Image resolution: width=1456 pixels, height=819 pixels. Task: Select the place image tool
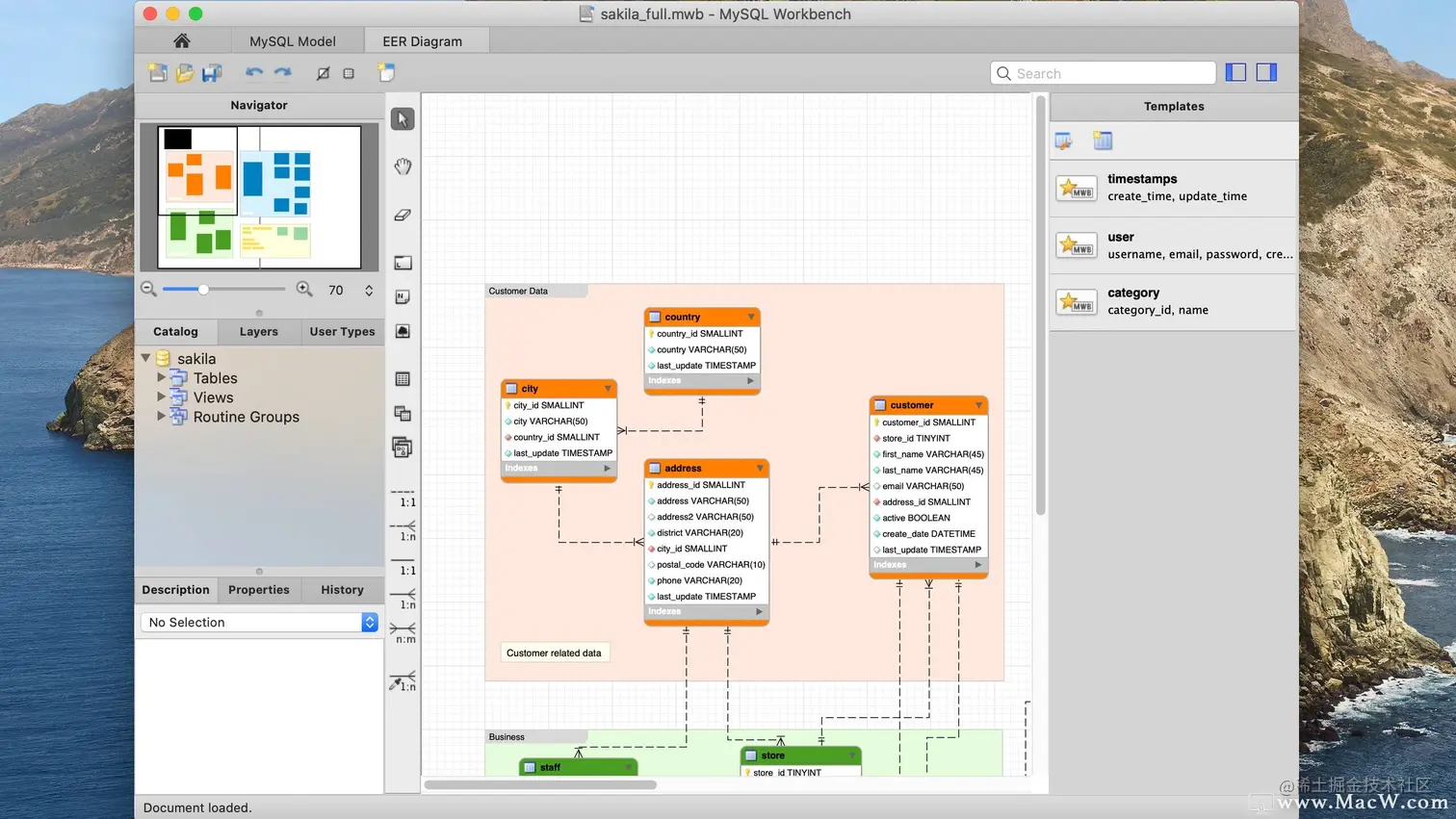(403, 331)
